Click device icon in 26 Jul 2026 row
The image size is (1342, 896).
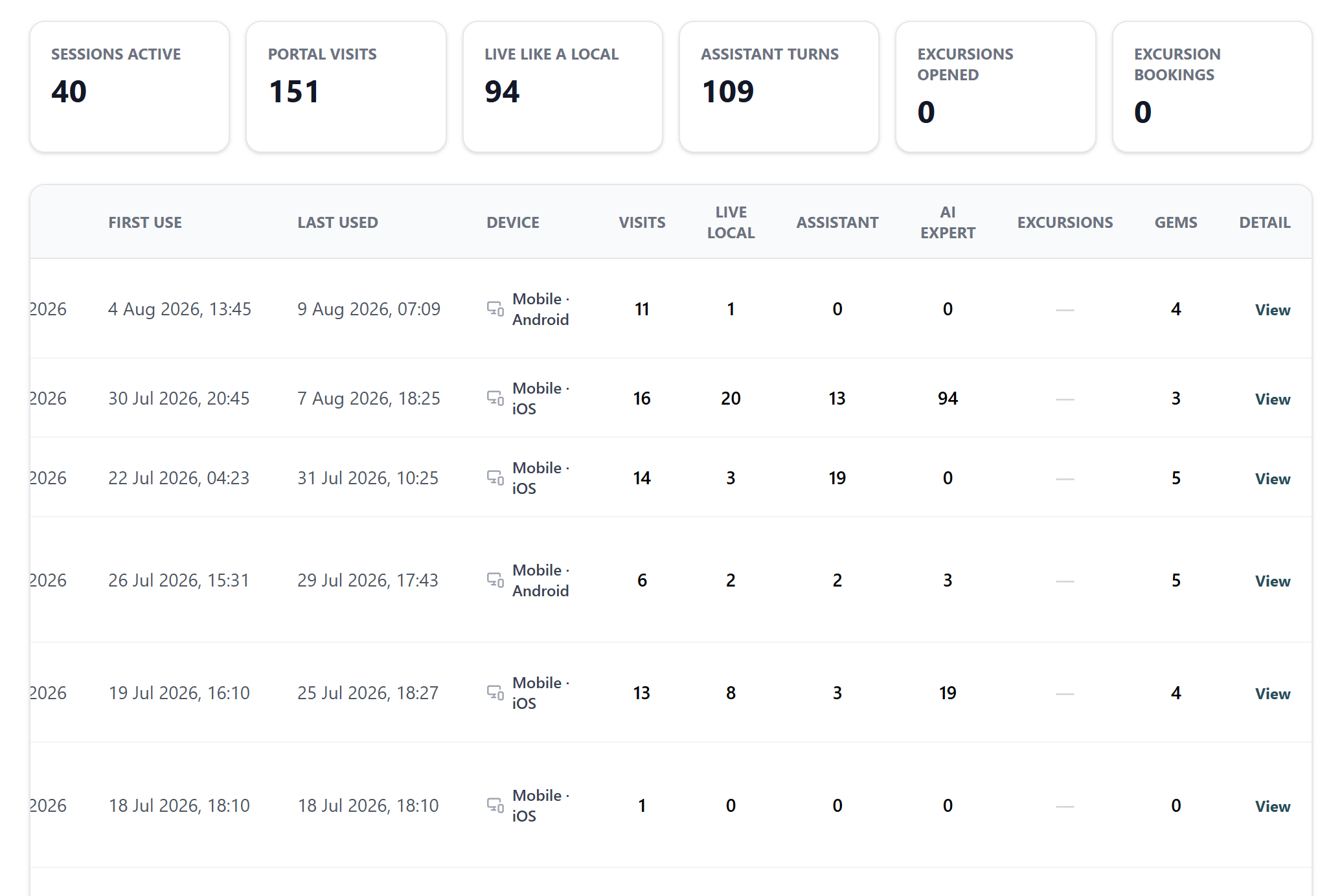point(495,580)
